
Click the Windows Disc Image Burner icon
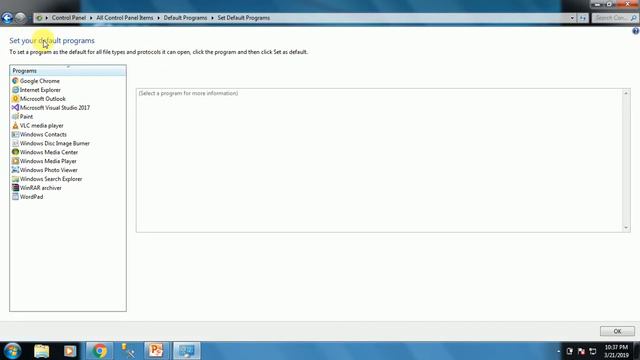coord(15,143)
